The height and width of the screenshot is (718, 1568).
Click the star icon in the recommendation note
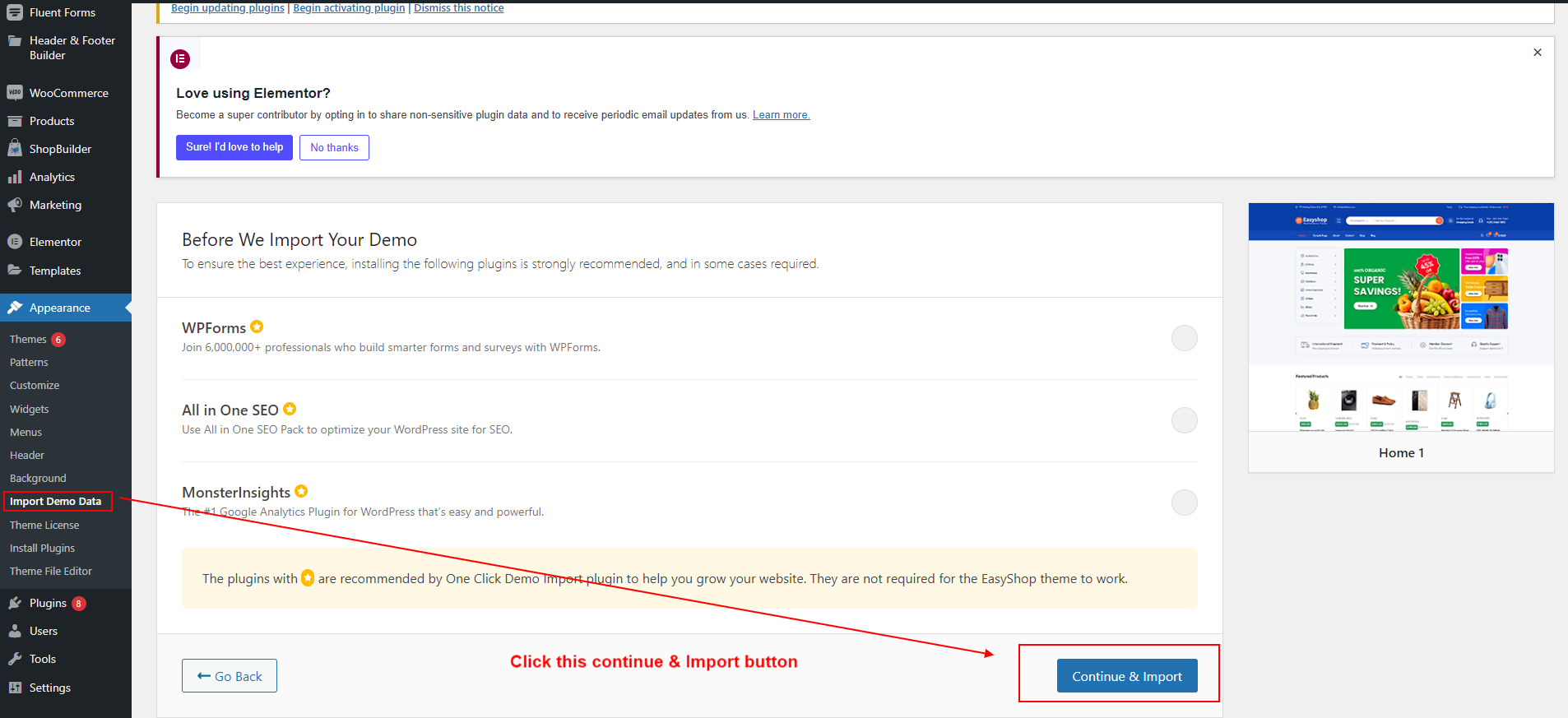tap(308, 577)
